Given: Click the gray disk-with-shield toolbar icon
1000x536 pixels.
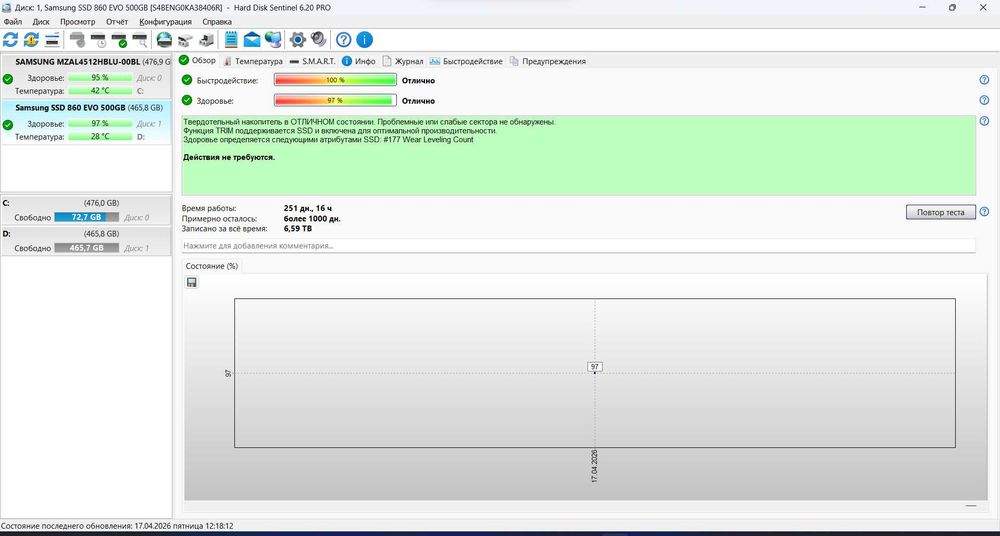Looking at the screenshot, I should pyautogui.click(x=77, y=40).
